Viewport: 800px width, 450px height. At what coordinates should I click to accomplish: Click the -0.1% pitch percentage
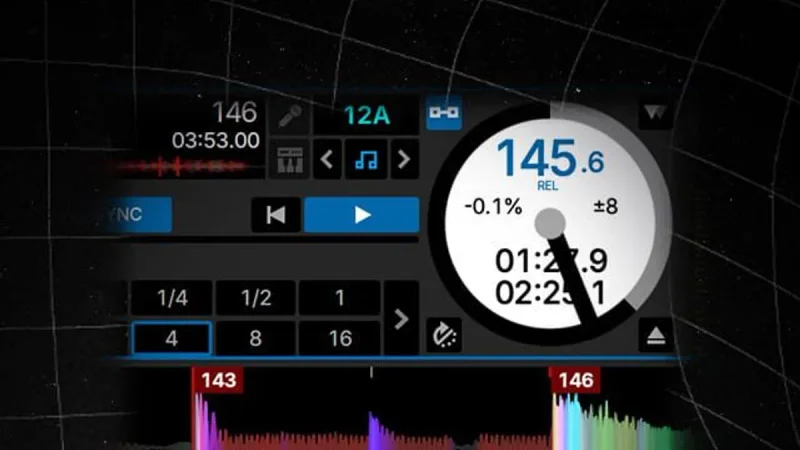pos(493,207)
